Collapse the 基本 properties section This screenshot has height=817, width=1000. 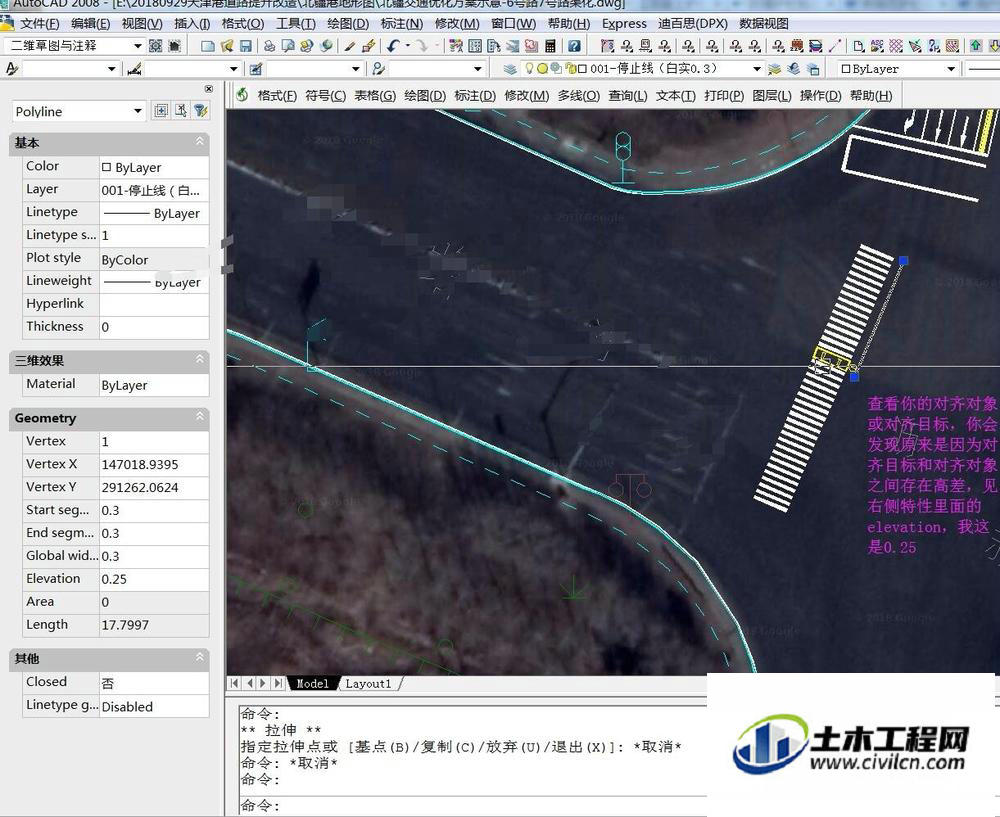200,142
